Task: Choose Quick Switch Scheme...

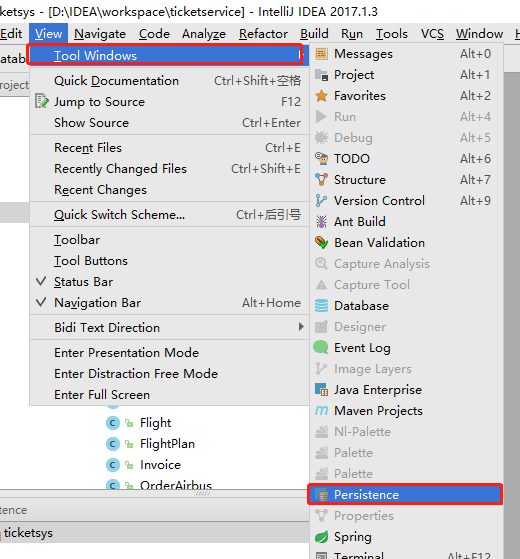Action: click(x=169, y=215)
